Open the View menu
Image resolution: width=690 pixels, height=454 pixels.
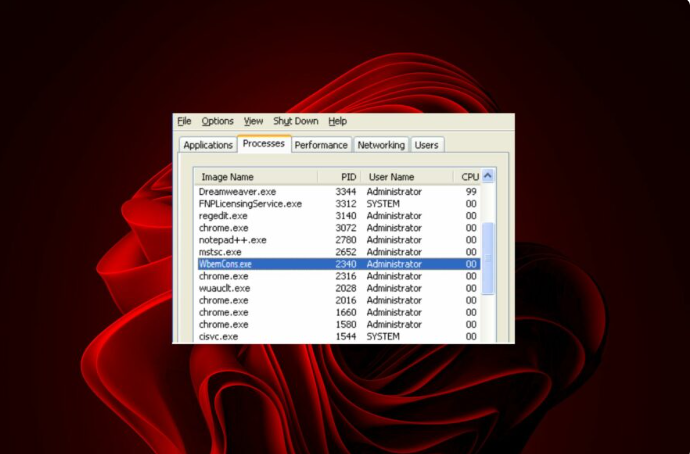[x=253, y=121]
